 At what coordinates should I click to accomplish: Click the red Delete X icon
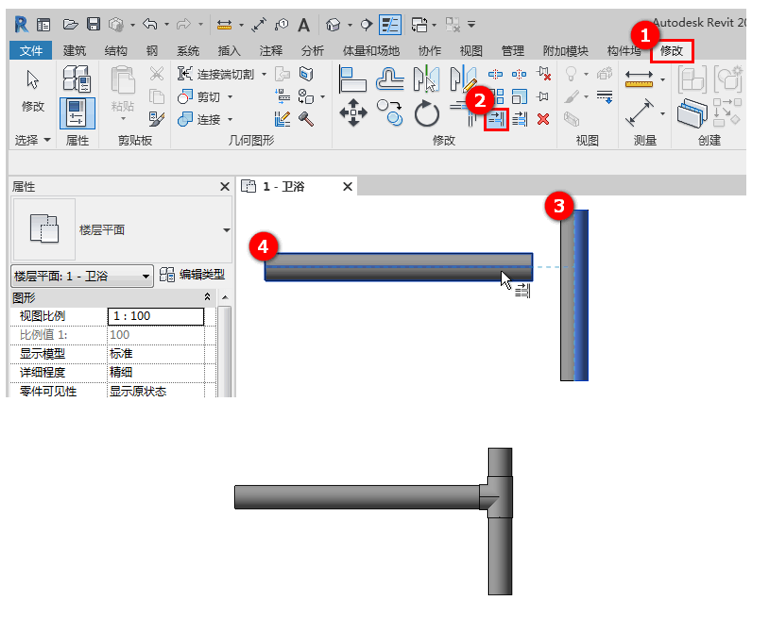click(543, 119)
